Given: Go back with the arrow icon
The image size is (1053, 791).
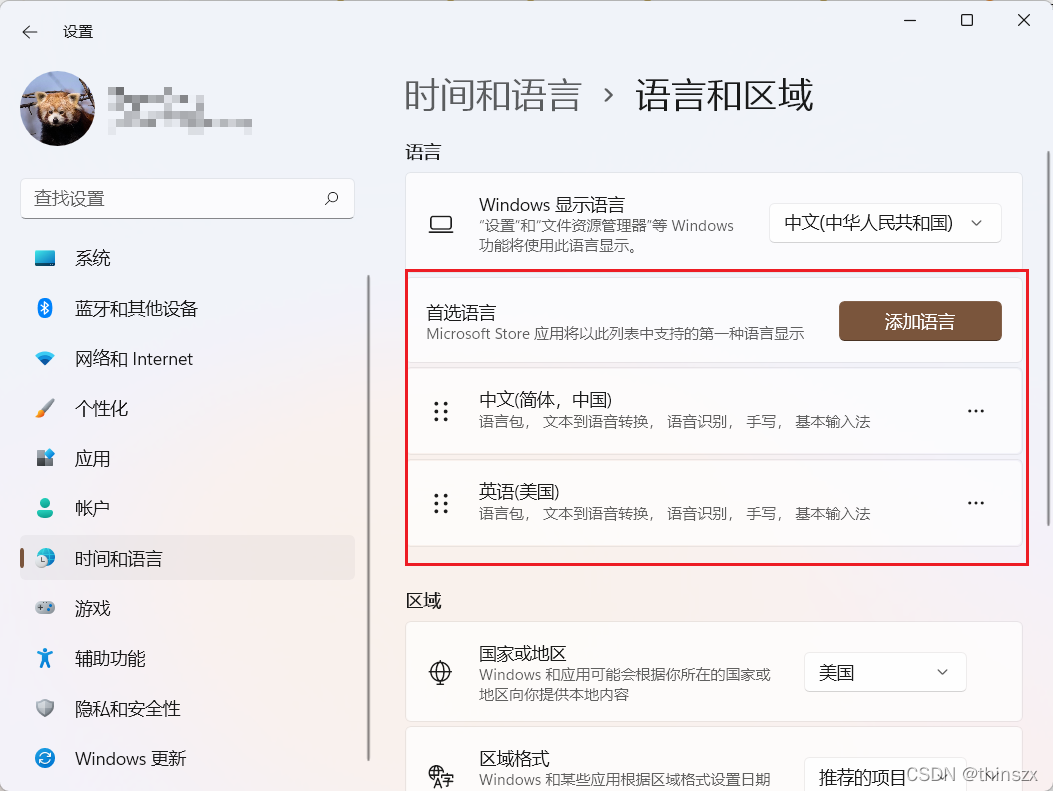Looking at the screenshot, I should (30, 32).
